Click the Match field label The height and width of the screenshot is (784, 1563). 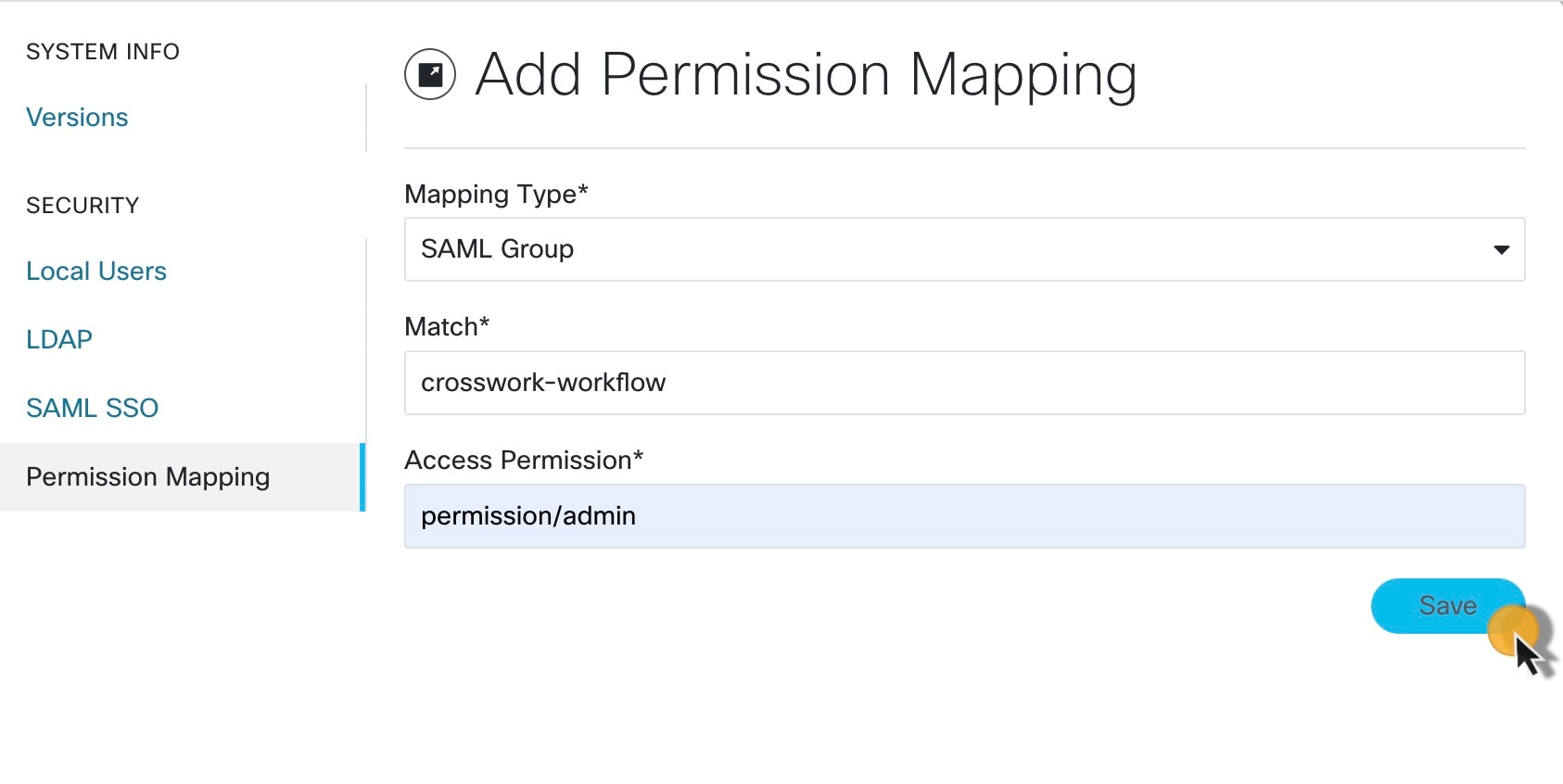point(447,326)
